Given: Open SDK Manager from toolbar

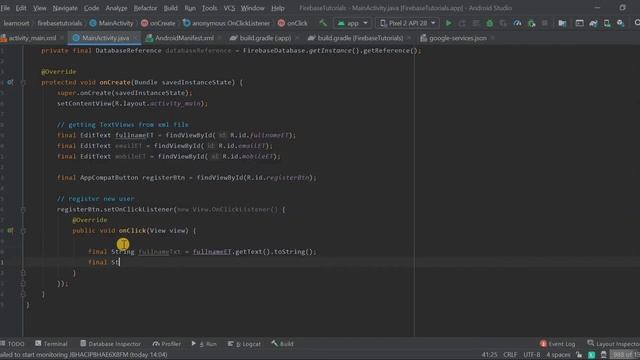Looking at the screenshot, I should pyautogui.click(x=620, y=23).
